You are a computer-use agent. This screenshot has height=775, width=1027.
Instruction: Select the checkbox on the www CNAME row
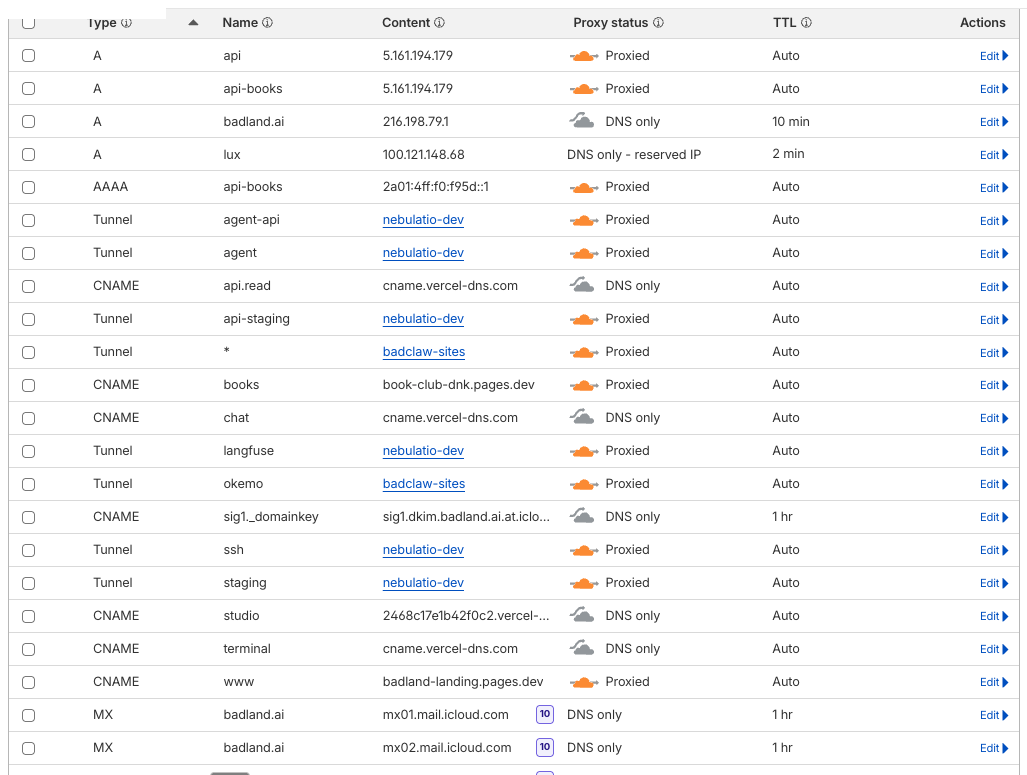28,682
